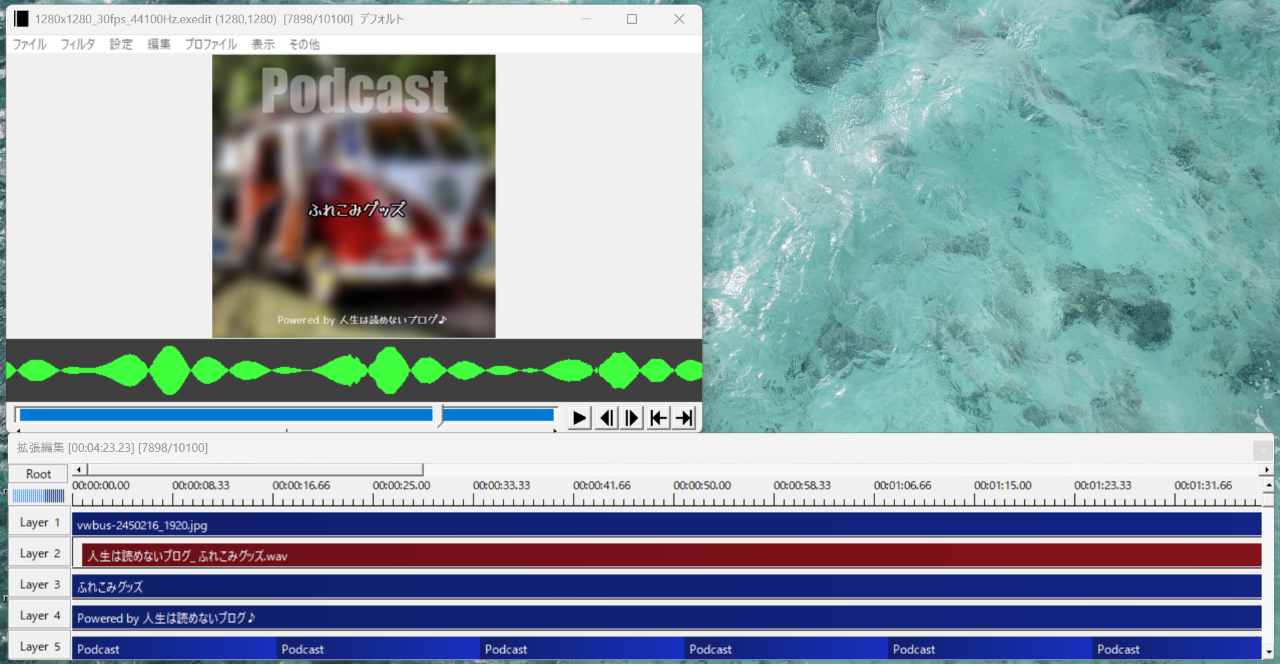Viewport: 1280px width, 664px height.
Task: Click the 1280x1280_30fps_44100Hz.exedit window title
Action: click(x=219, y=19)
